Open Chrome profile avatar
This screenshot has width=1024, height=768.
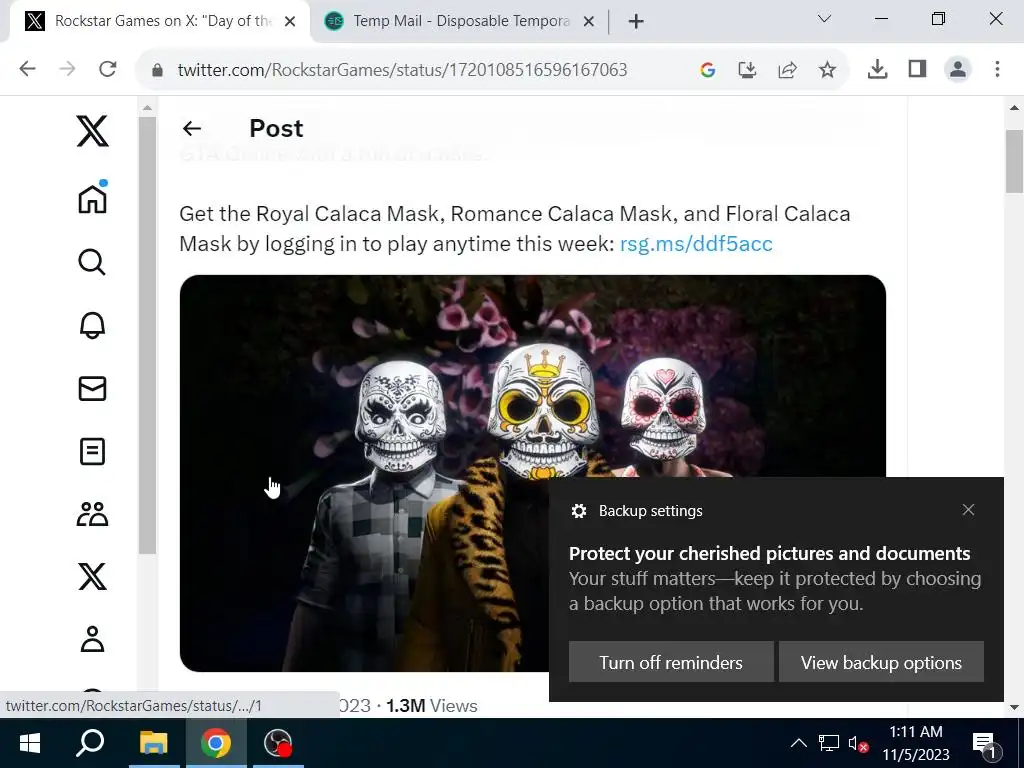point(958,69)
